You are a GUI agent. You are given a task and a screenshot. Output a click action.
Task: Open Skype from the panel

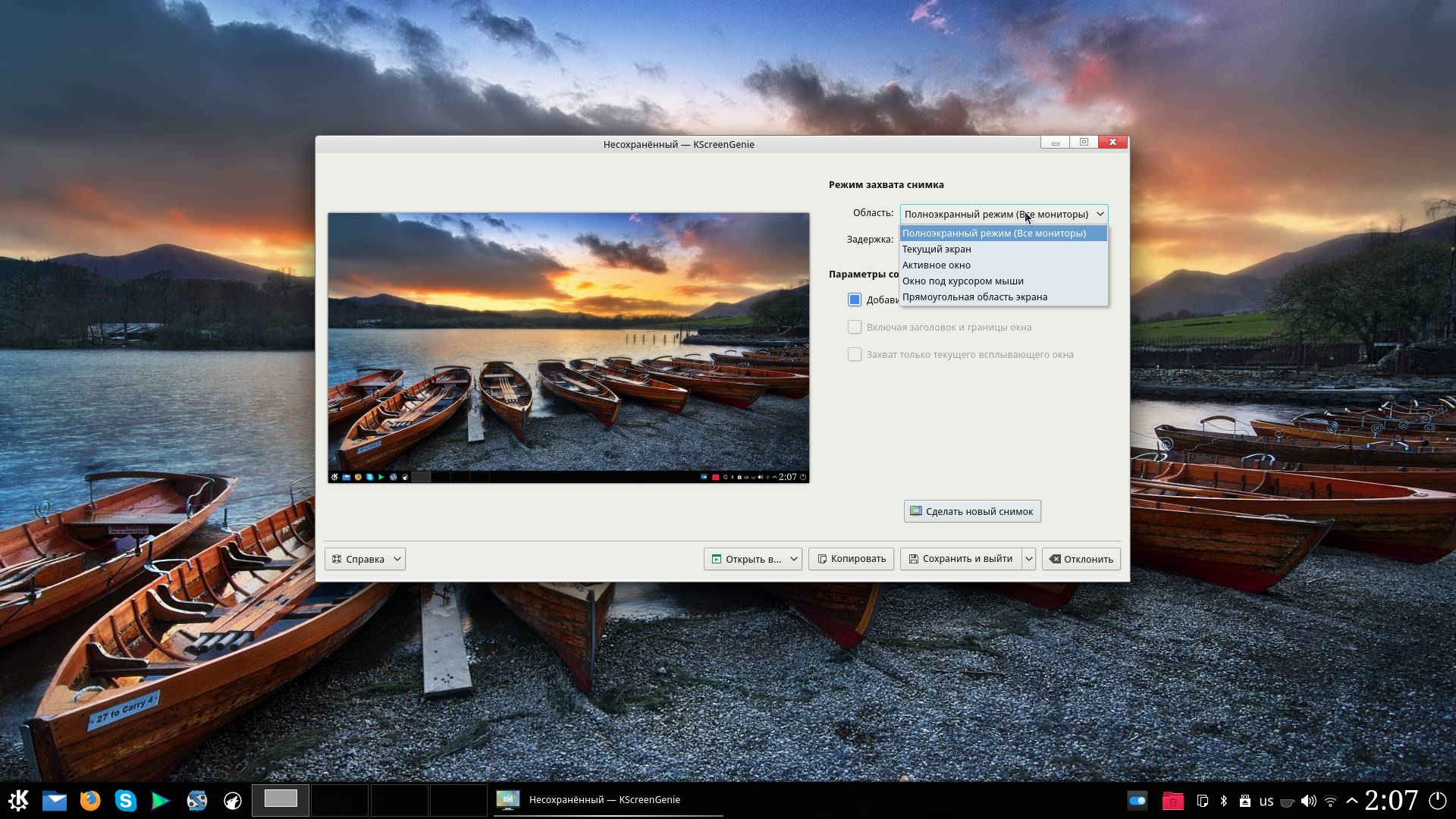(125, 800)
